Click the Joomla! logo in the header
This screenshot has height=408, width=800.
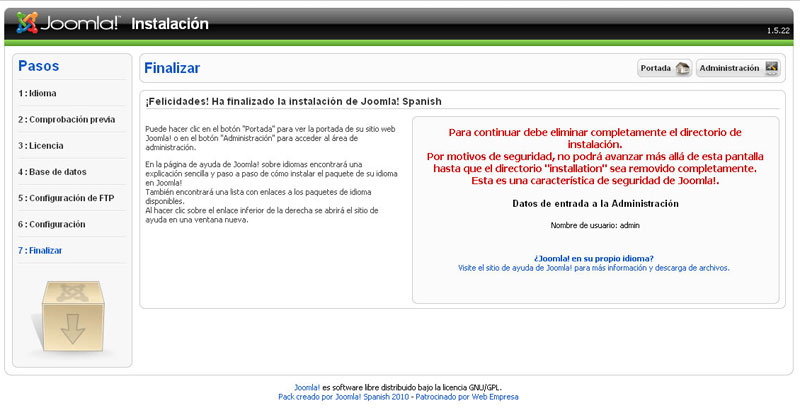click(x=70, y=23)
